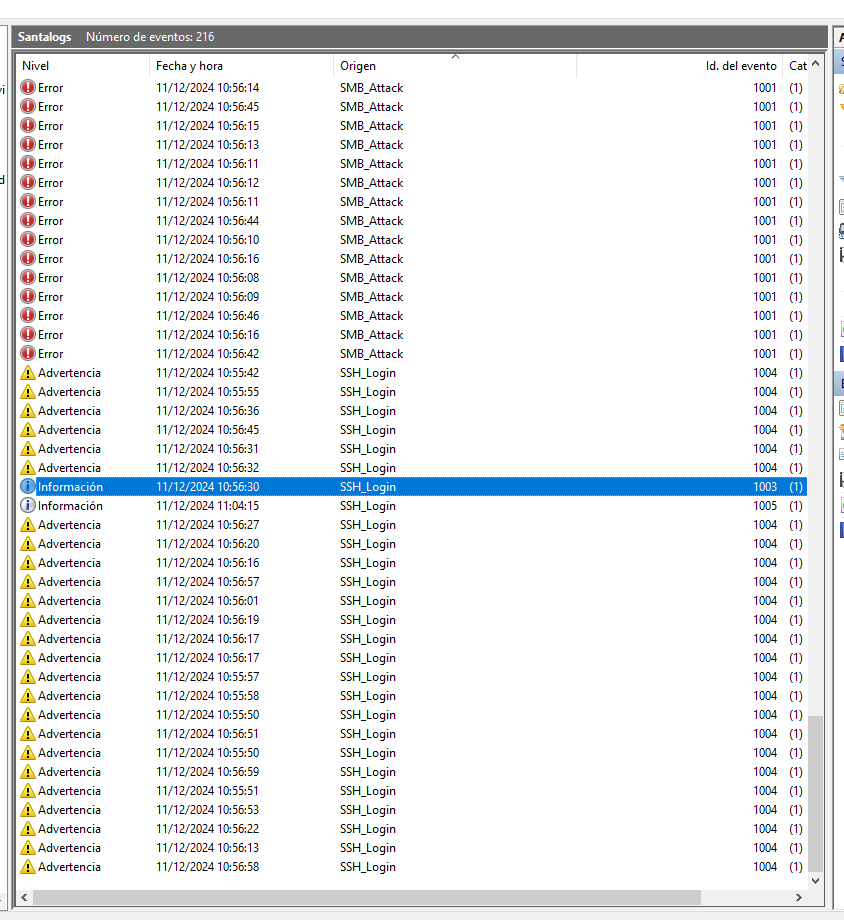The image size is (844, 920).
Task: Click the error icon of the 10:56:12 row
Action: pos(28,182)
